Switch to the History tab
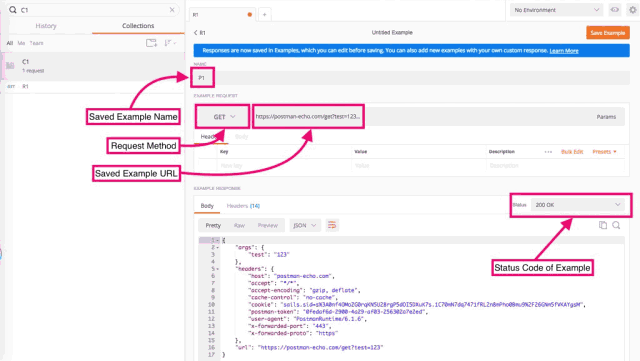This screenshot has height=361, width=640. click(46, 26)
